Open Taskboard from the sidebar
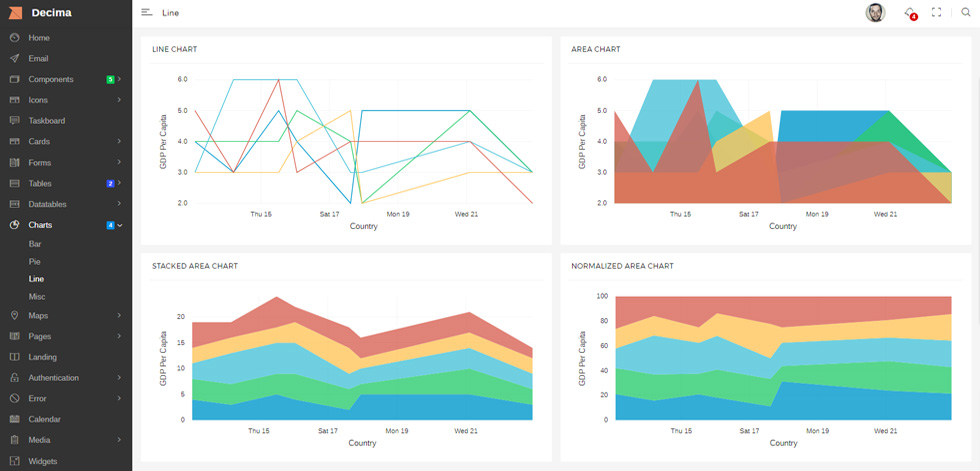 click(x=47, y=121)
